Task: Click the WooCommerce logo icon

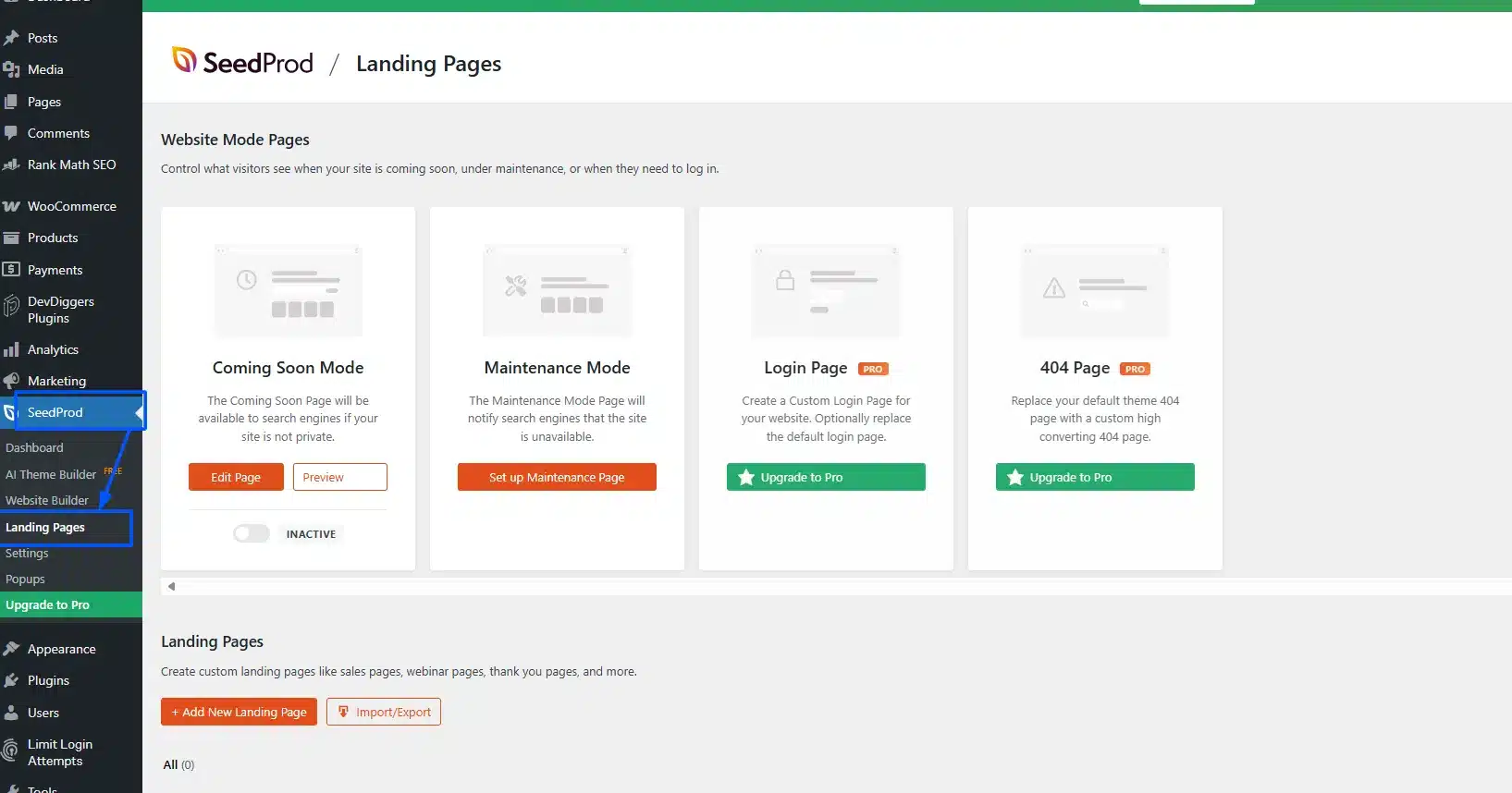Action: click(x=11, y=206)
